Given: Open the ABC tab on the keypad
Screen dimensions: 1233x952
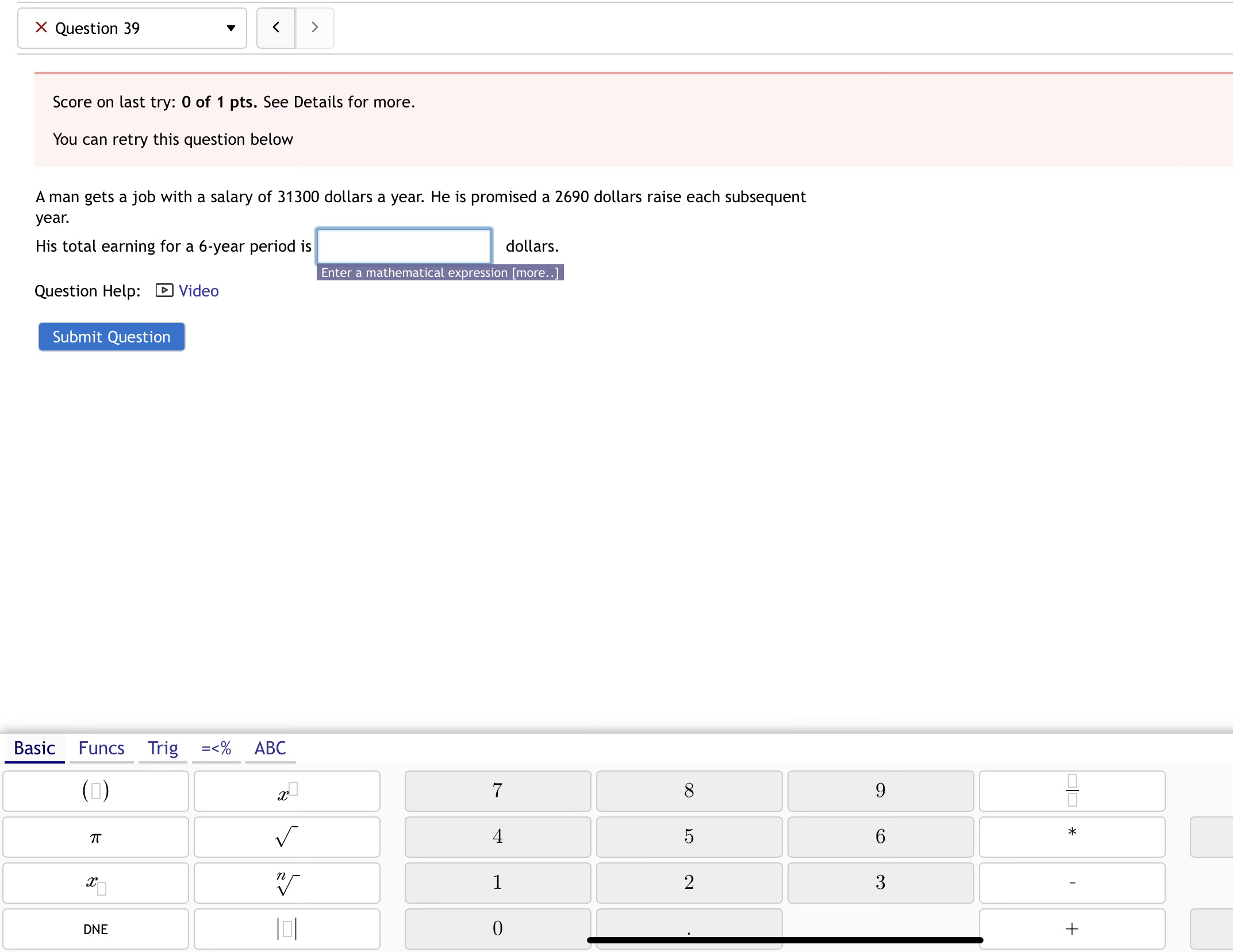Looking at the screenshot, I should pyautogui.click(x=270, y=748).
